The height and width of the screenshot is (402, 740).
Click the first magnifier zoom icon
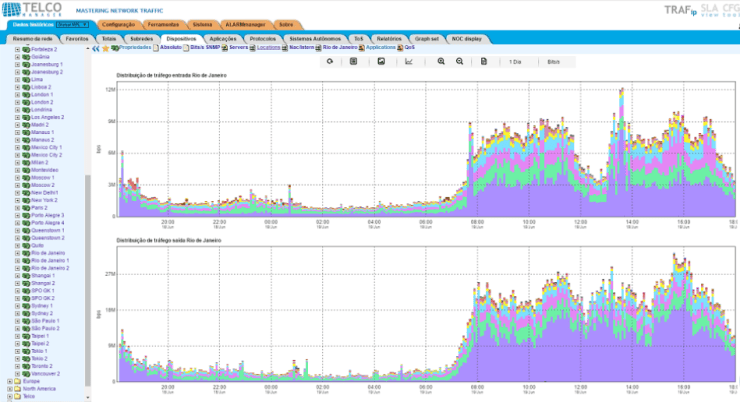click(x=441, y=61)
